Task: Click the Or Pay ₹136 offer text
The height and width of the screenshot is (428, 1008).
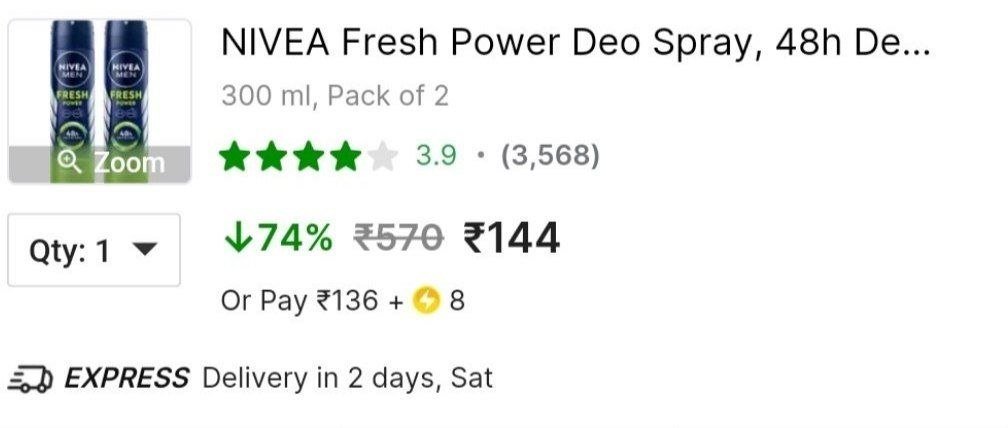Action: tap(300, 300)
